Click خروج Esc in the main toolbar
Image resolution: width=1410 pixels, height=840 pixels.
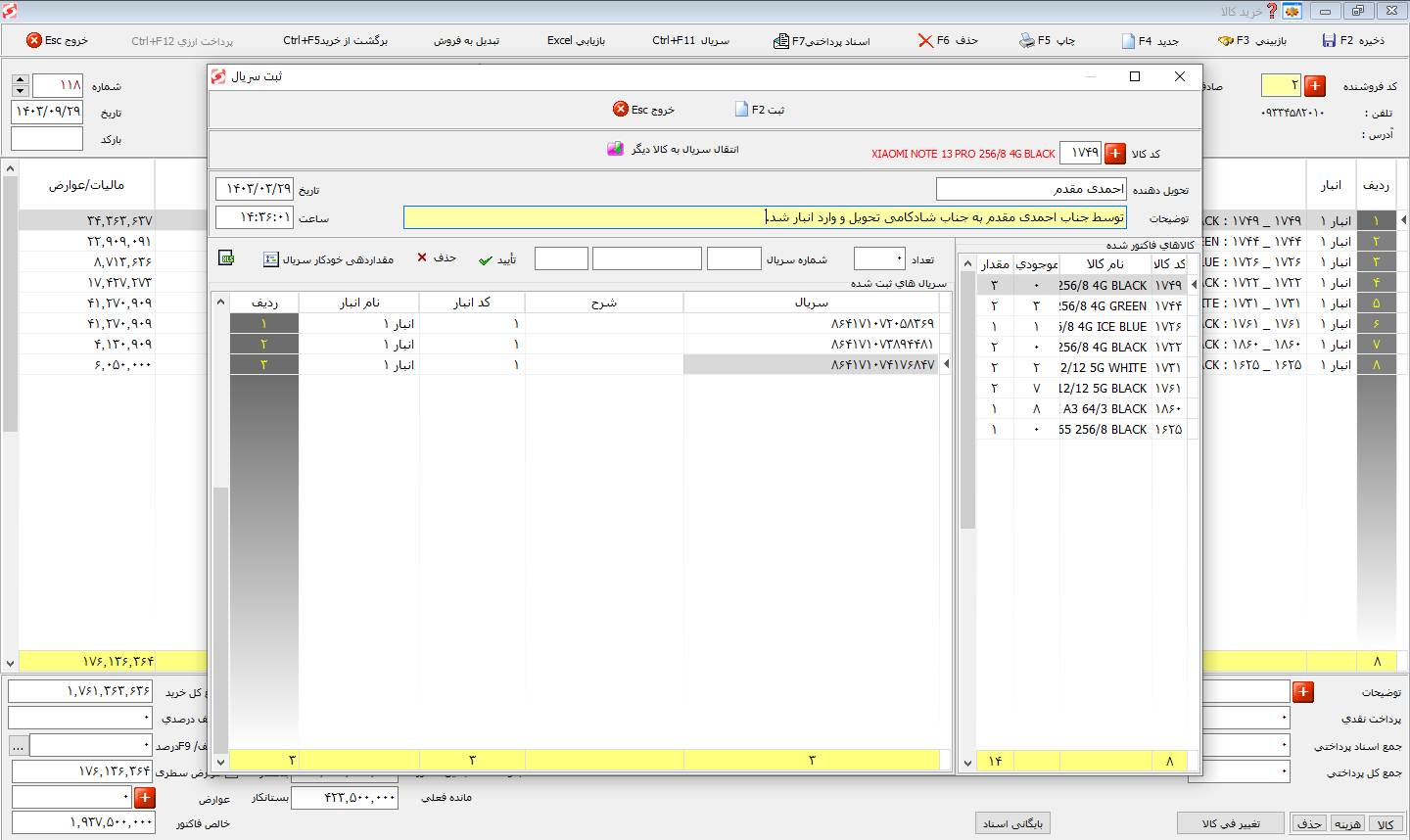click(x=57, y=40)
